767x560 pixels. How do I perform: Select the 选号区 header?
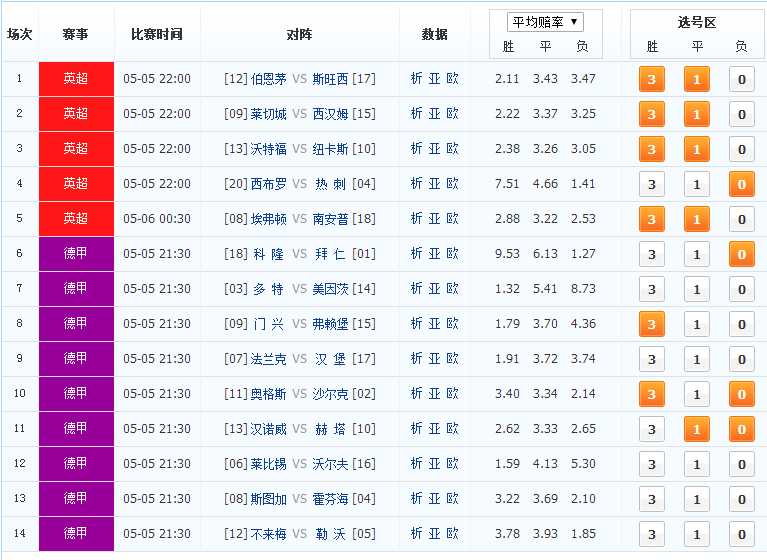[x=697, y=22]
